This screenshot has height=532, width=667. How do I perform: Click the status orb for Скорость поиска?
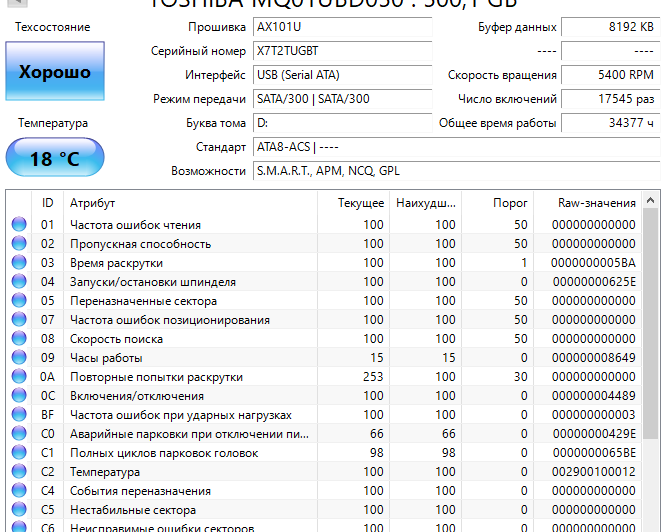[18, 339]
